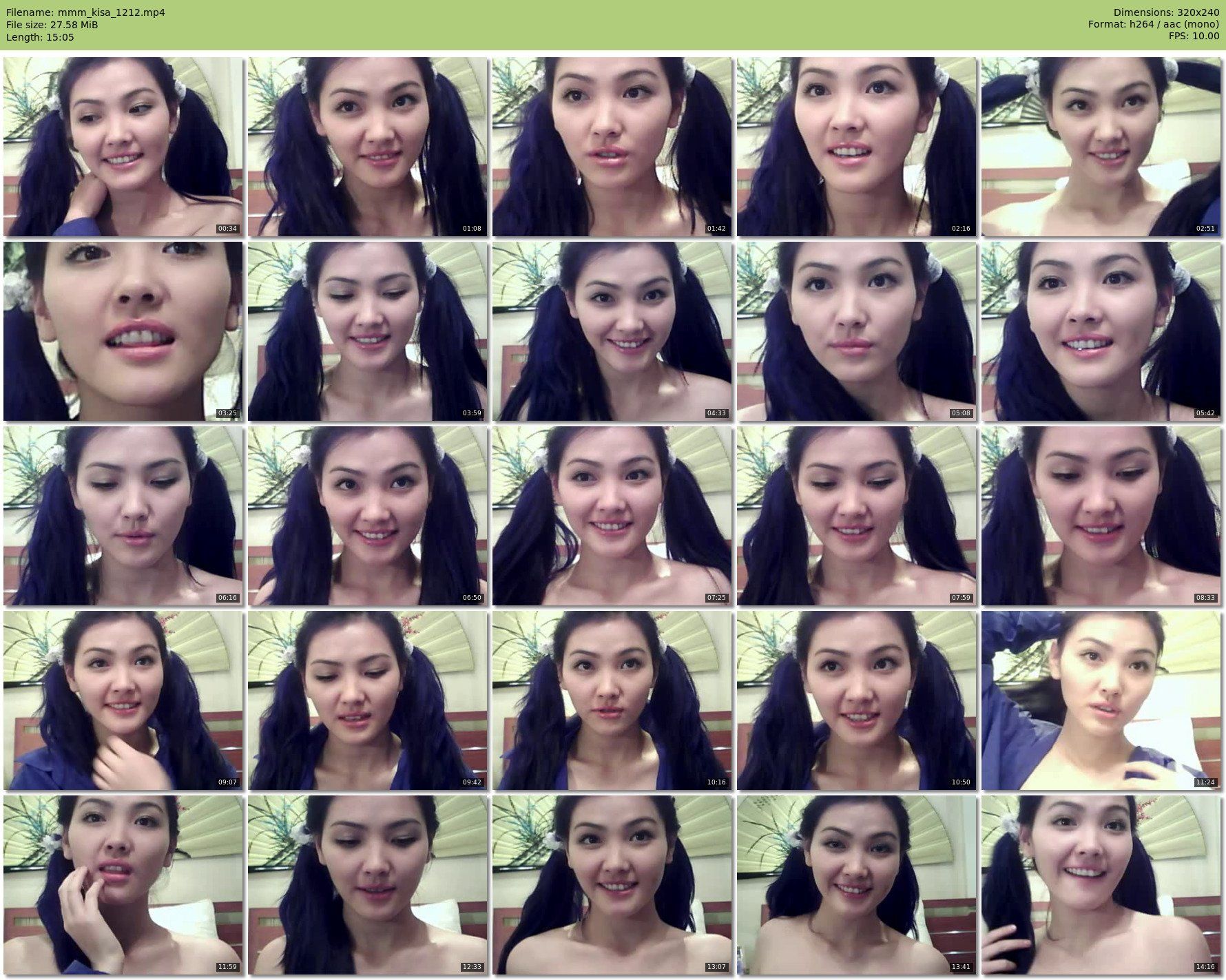This screenshot has width=1226, height=980.
Task: Select the close-up thumbnail timestamped 03:25
Action: pyautogui.click(x=123, y=331)
